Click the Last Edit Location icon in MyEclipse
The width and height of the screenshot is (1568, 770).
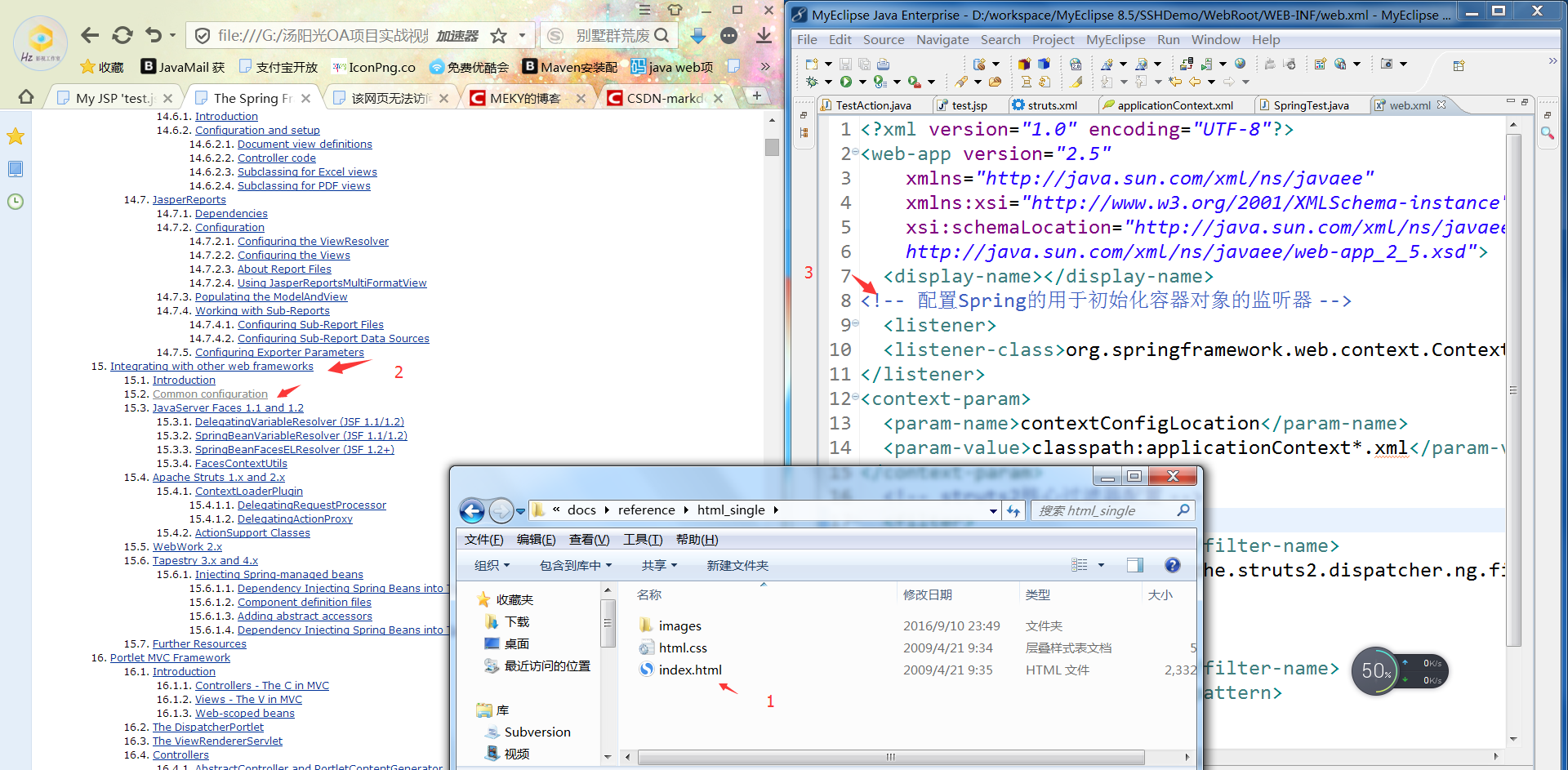1175,82
